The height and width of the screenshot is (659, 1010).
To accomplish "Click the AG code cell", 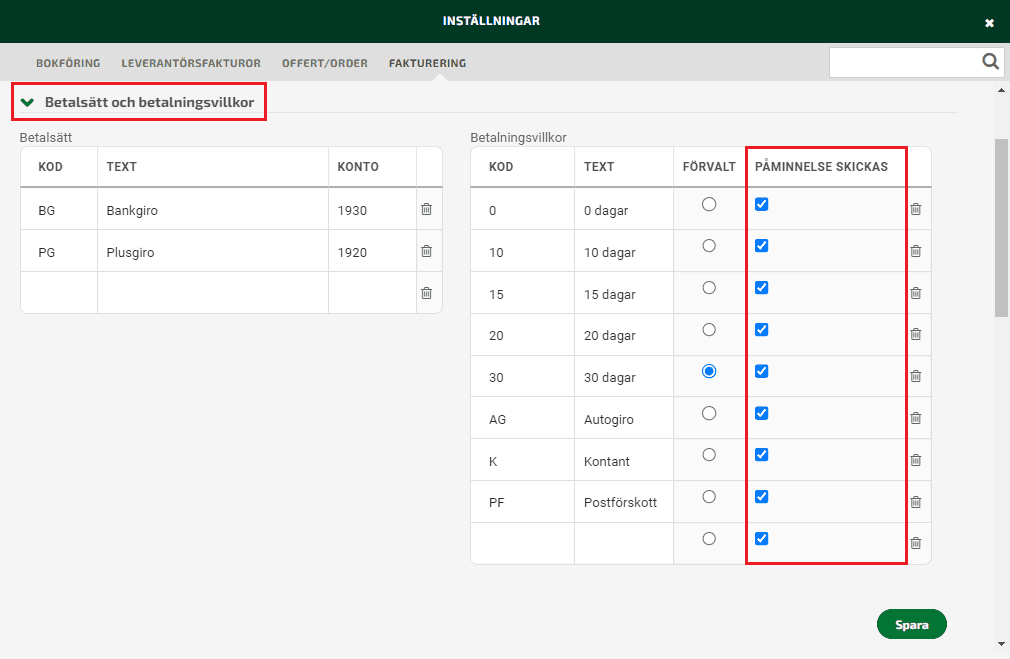I will point(522,418).
